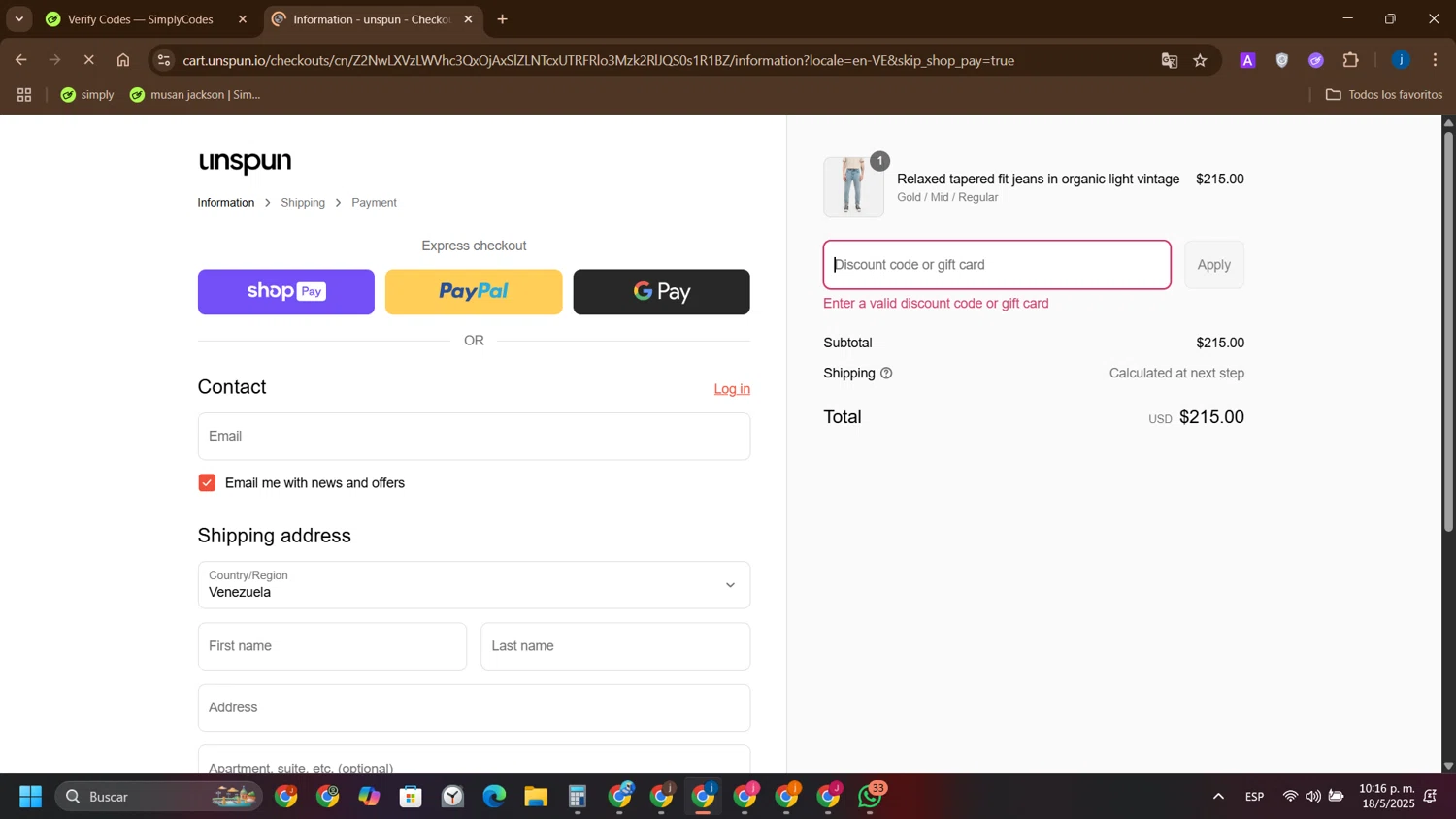Open File Explorer from the taskbar
The image size is (1456, 819).
536,797
